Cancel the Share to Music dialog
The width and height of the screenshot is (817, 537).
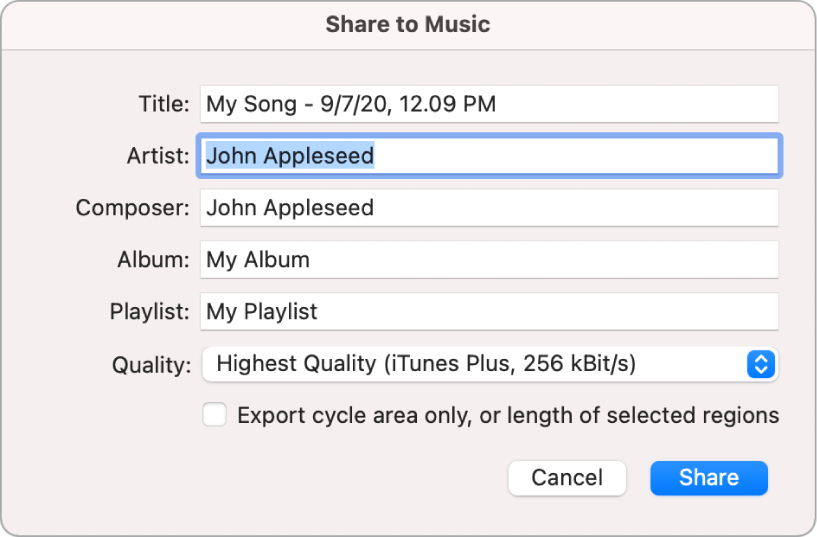pyautogui.click(x=567, y=478)
